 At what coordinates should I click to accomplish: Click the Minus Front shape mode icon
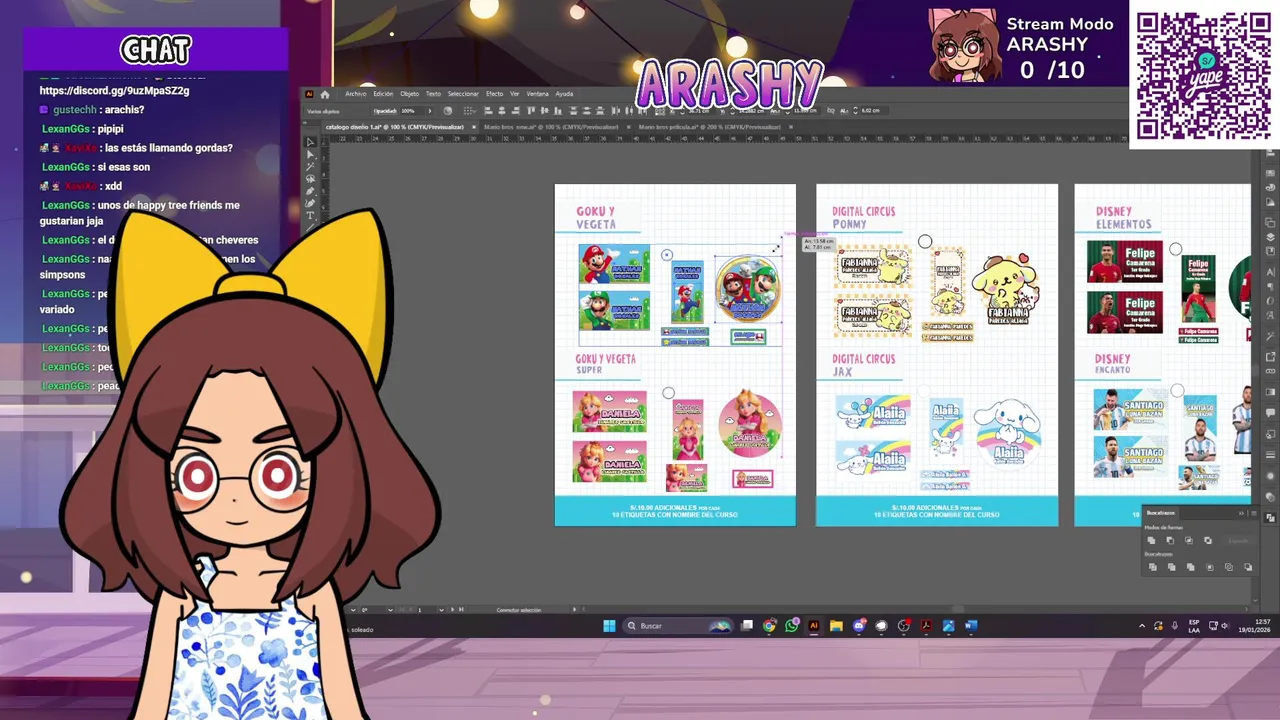tap(1170, 540)
